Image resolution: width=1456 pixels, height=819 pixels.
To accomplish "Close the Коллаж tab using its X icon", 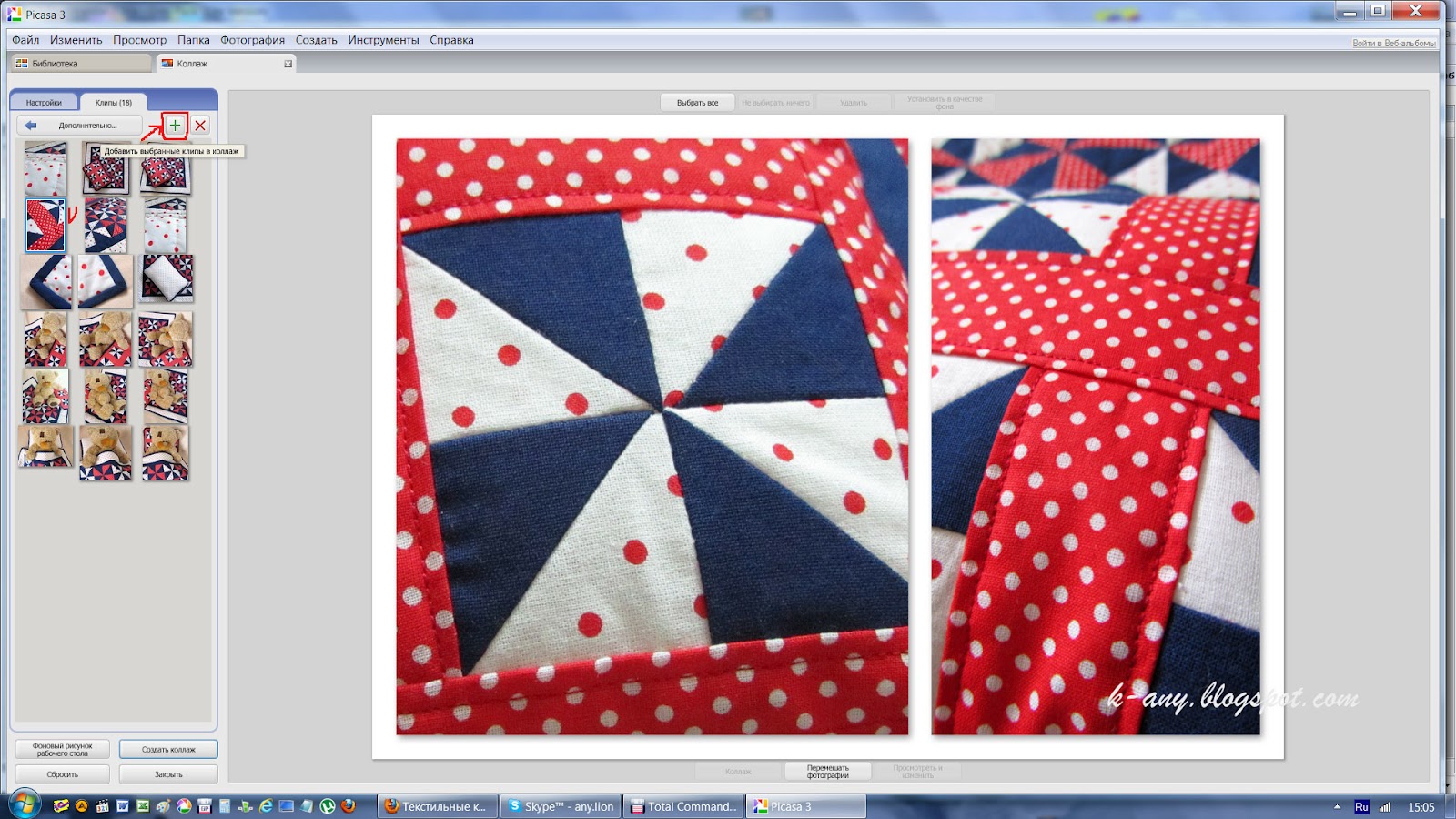I will click(288, 64).
